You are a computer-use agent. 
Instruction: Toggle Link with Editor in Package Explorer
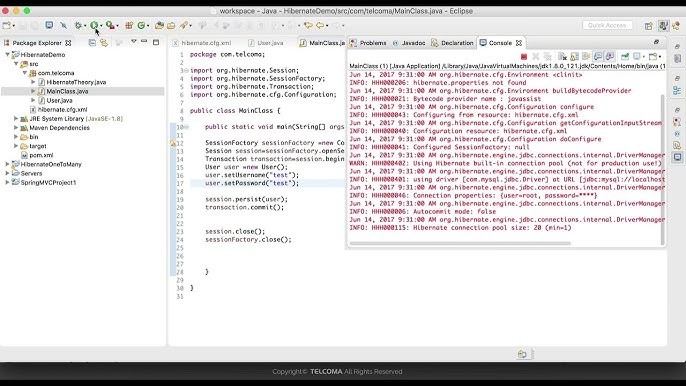coord(104,43)
